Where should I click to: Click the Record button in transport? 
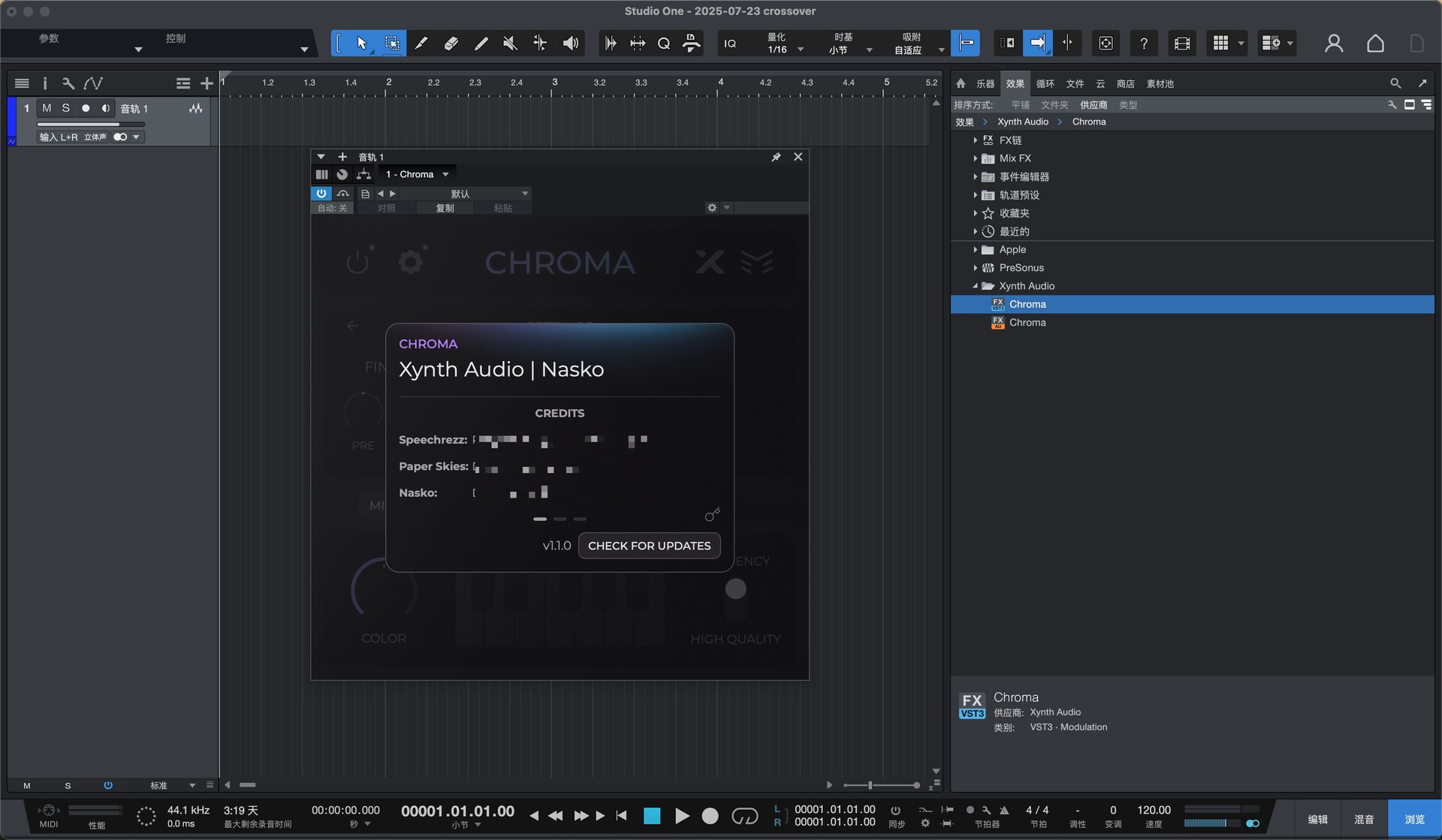click(710, 816)
